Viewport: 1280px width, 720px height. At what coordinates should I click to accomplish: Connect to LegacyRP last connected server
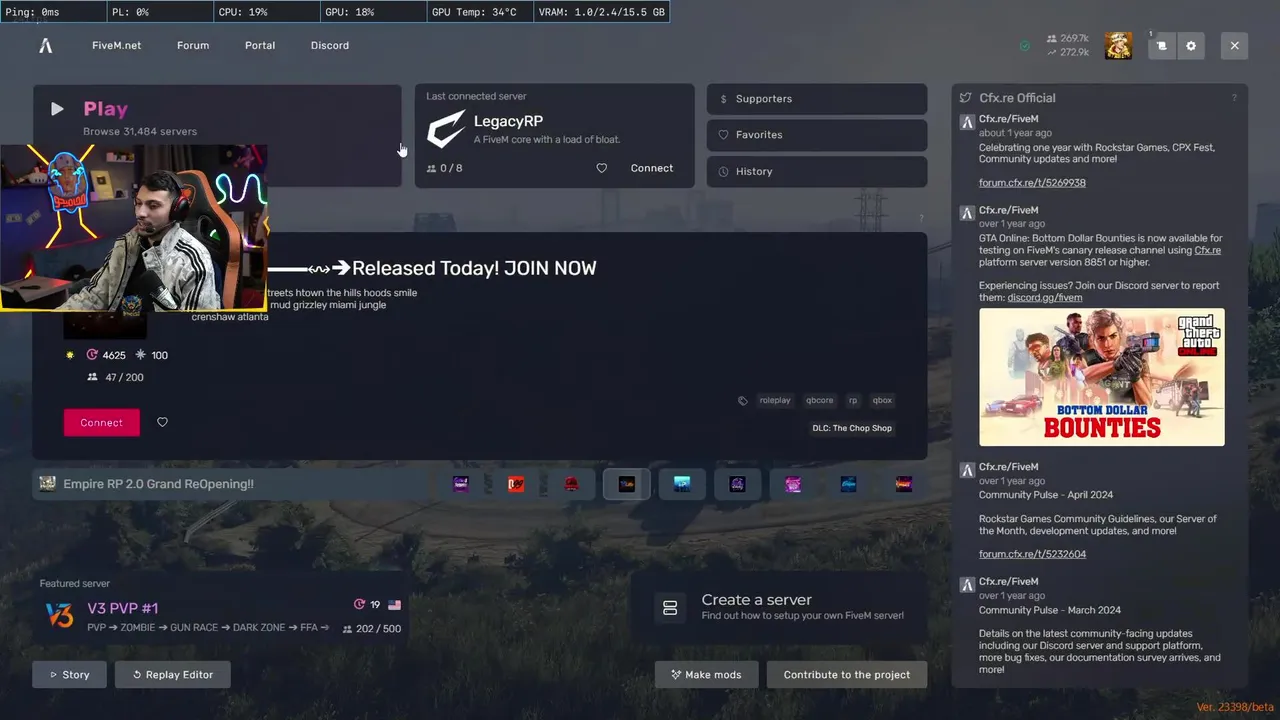pyautogui.click(x=652, y=168)
